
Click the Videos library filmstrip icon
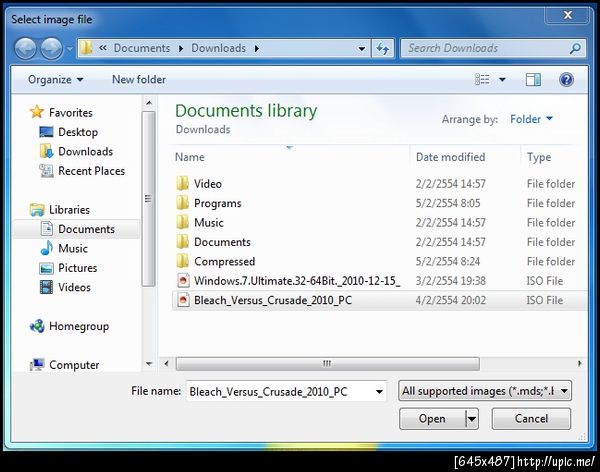(47, 287)
